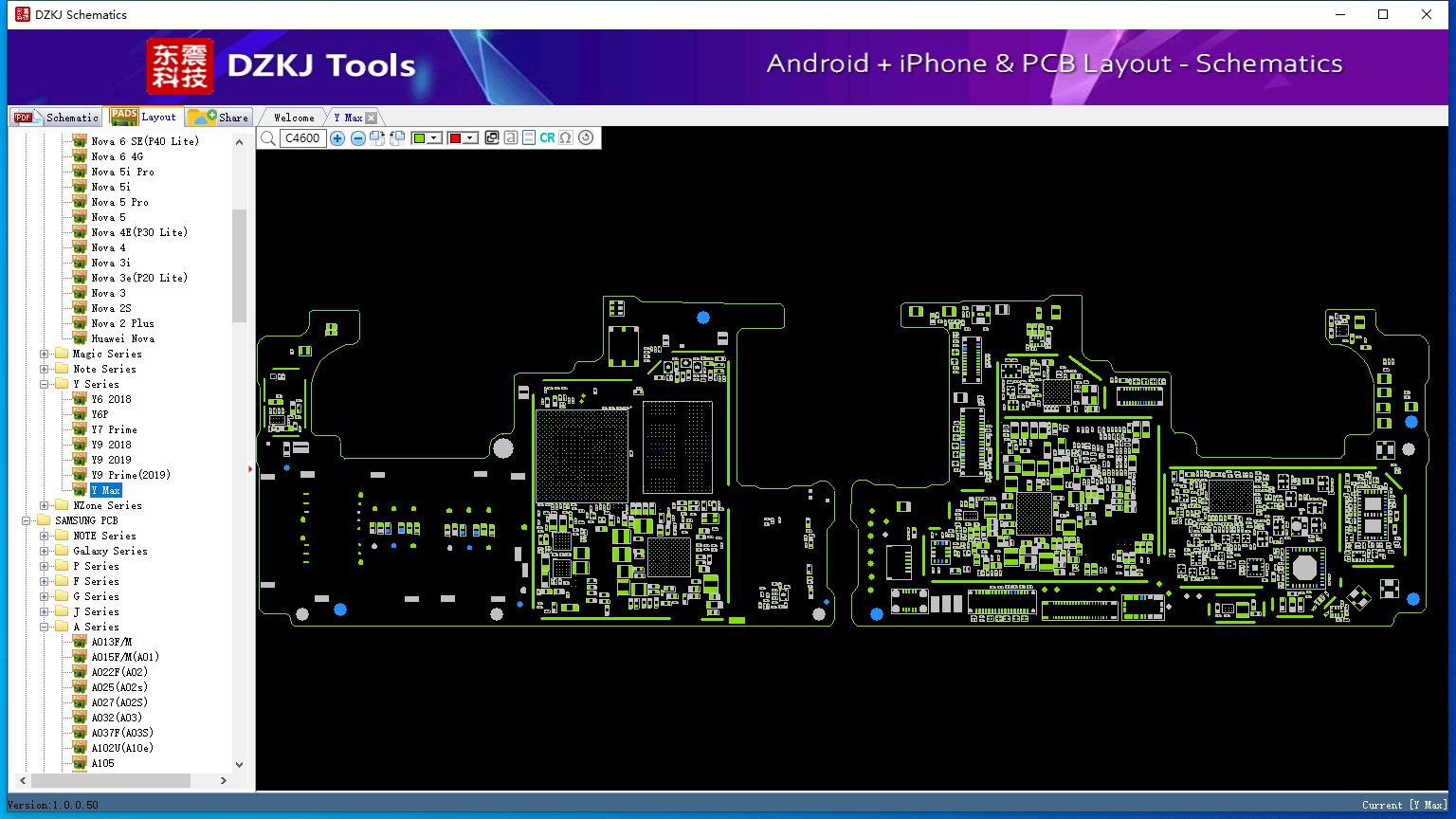Click the overlapping-windows icon in the toolbar

coord(492,138)
